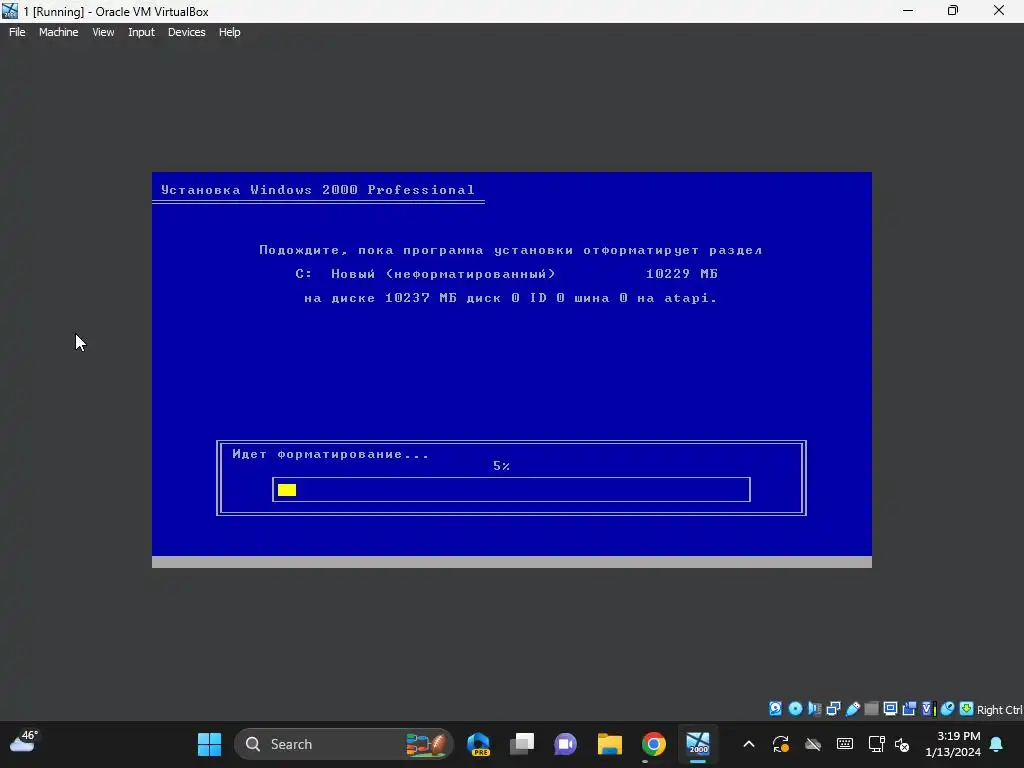Click the recording indicator icon
This screenshot has height=768, width=1024.
(909, 709)
